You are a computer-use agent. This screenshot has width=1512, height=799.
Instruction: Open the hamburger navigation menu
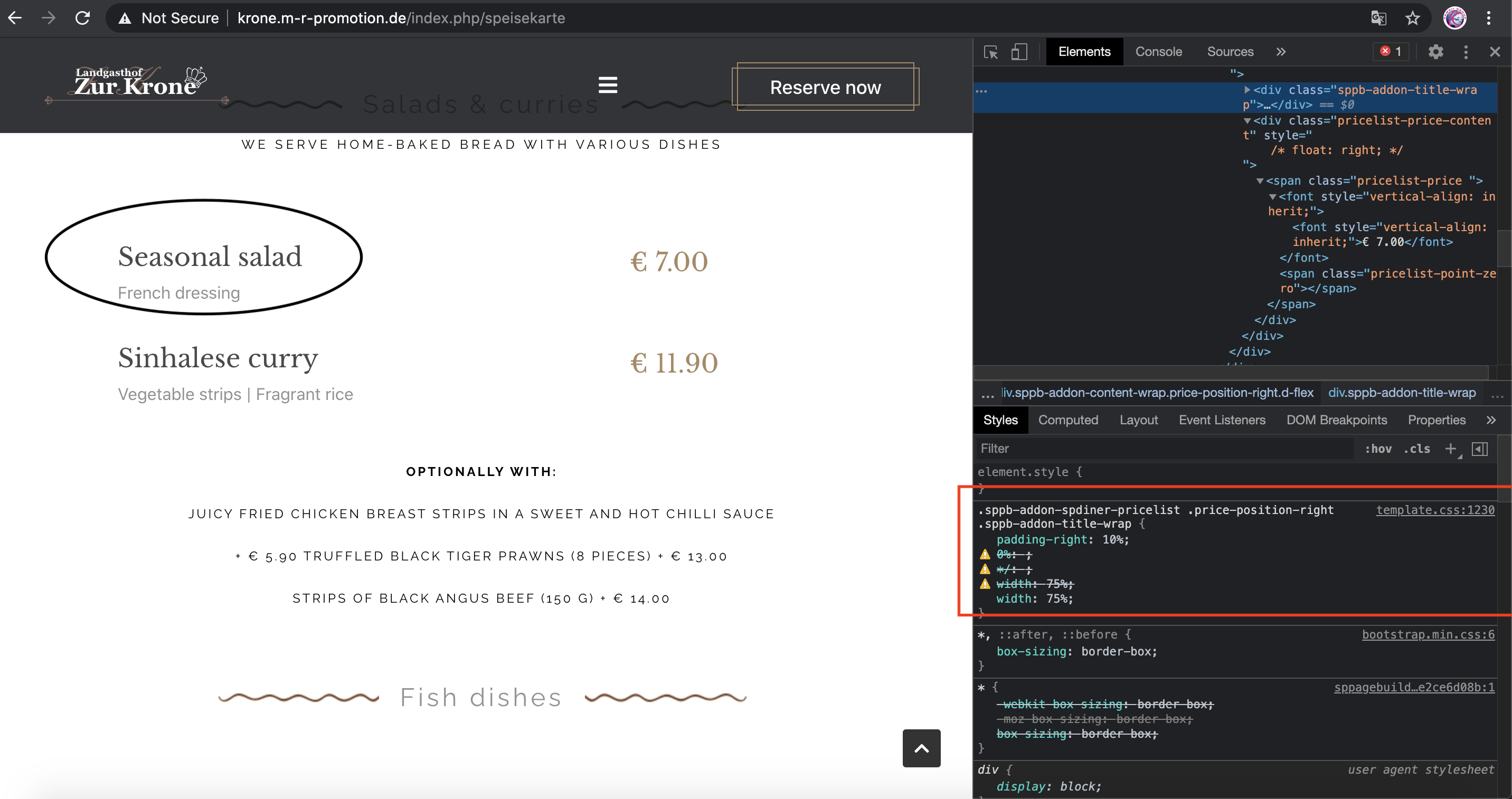coord(608,85)
